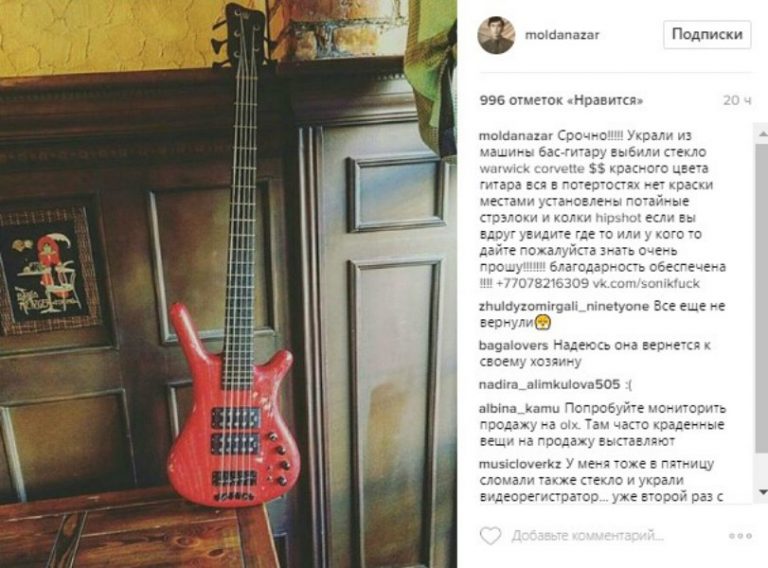Open vk.com/sonikfuck link in caption
The image size is (768, 568).
[646, 283]
